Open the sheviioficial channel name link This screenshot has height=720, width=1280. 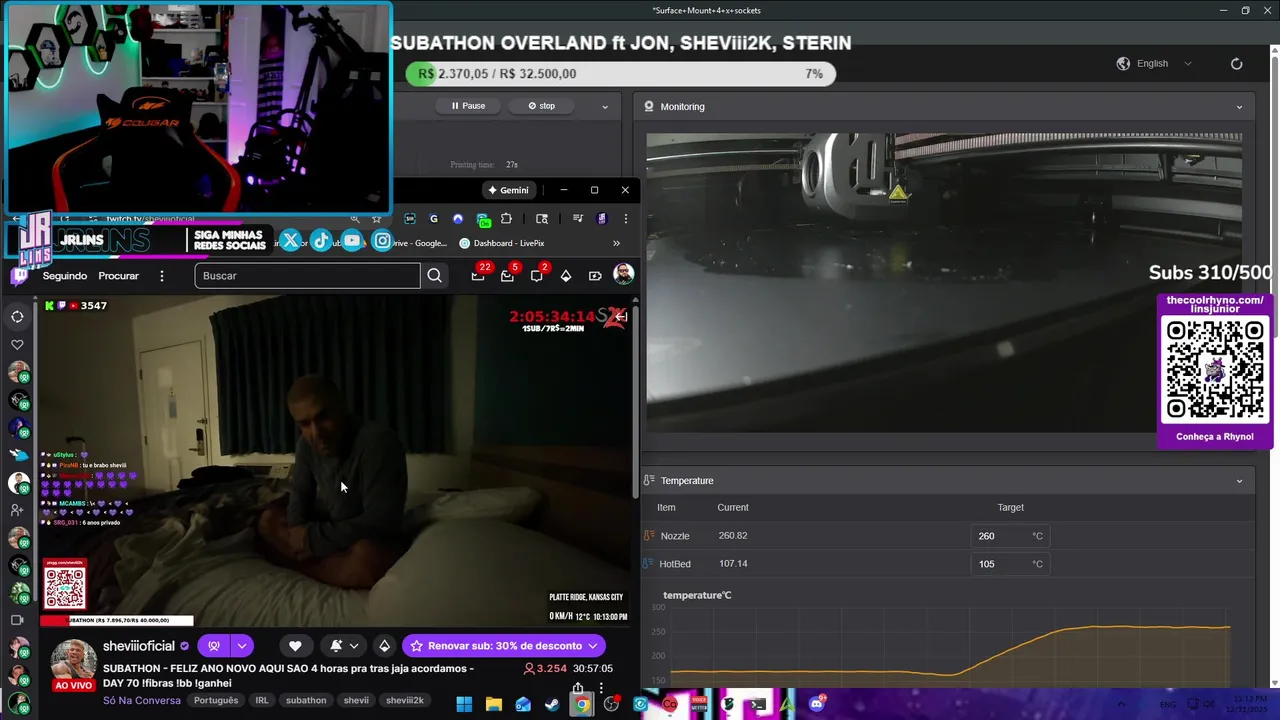pyautogui.click(x=139, y=646)
